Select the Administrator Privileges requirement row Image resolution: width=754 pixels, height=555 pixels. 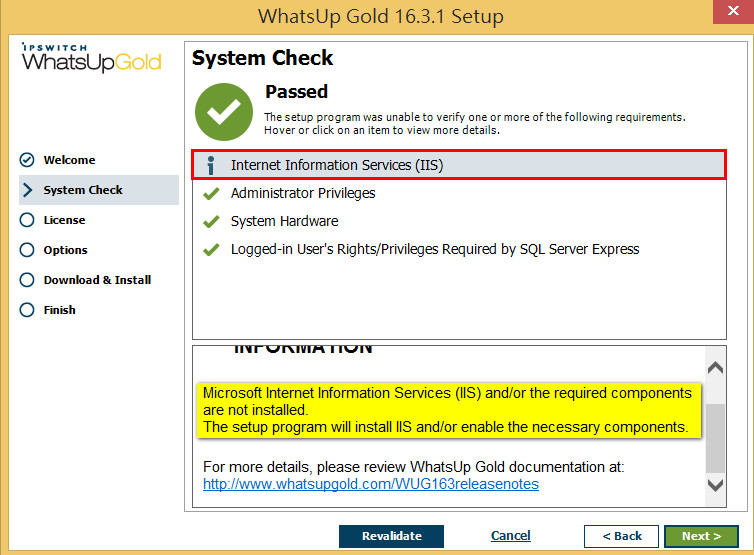[459, 193]
